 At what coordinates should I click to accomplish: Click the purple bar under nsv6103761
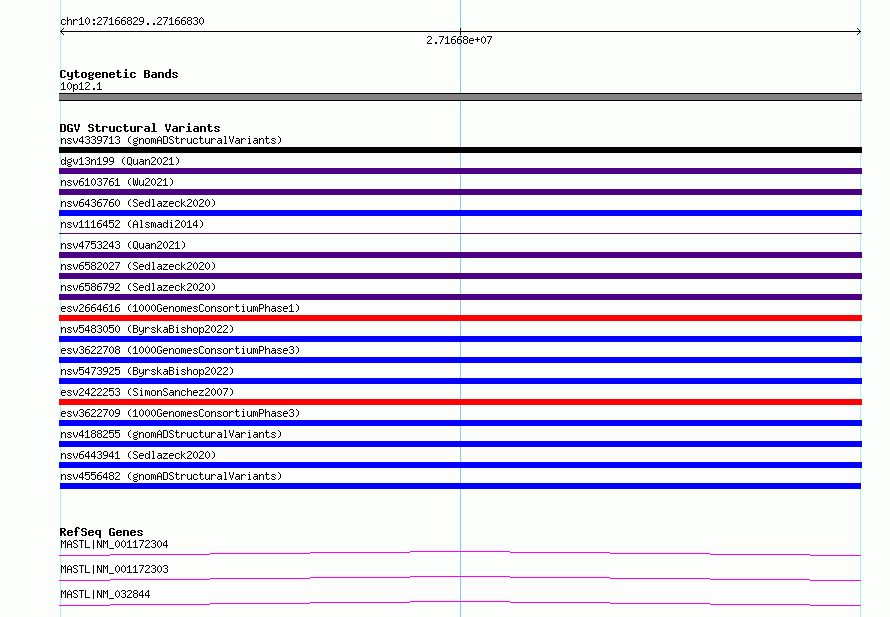[x=460, y=192]
